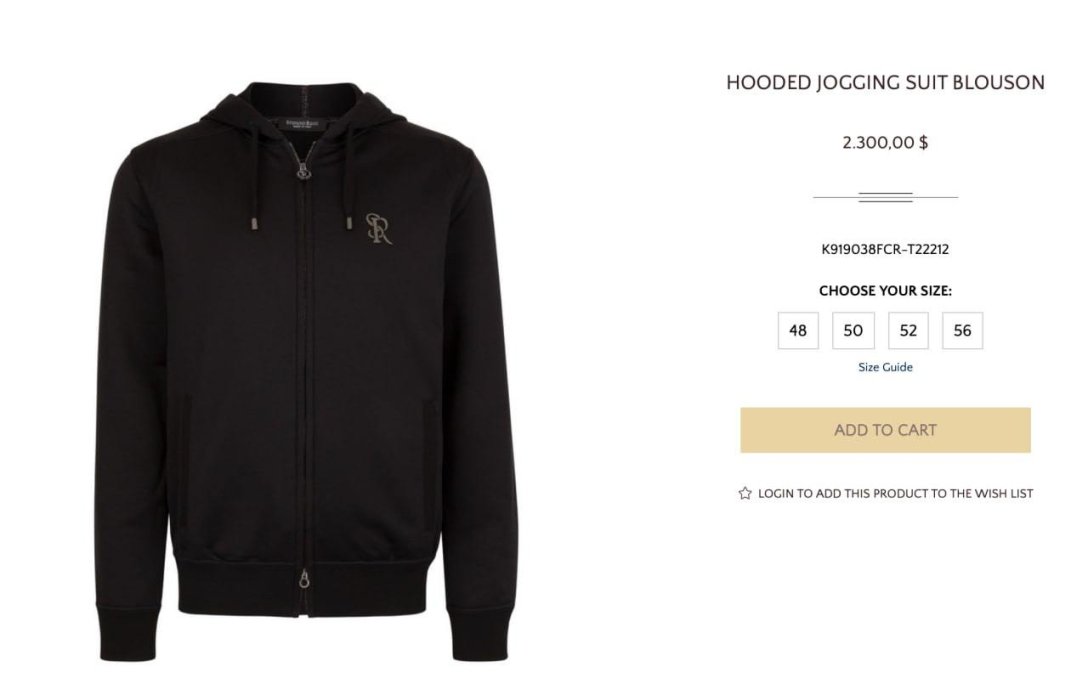The height and width of the screenshot is (678, 1088).
Task: Select size 48
Action: [798, 330]
